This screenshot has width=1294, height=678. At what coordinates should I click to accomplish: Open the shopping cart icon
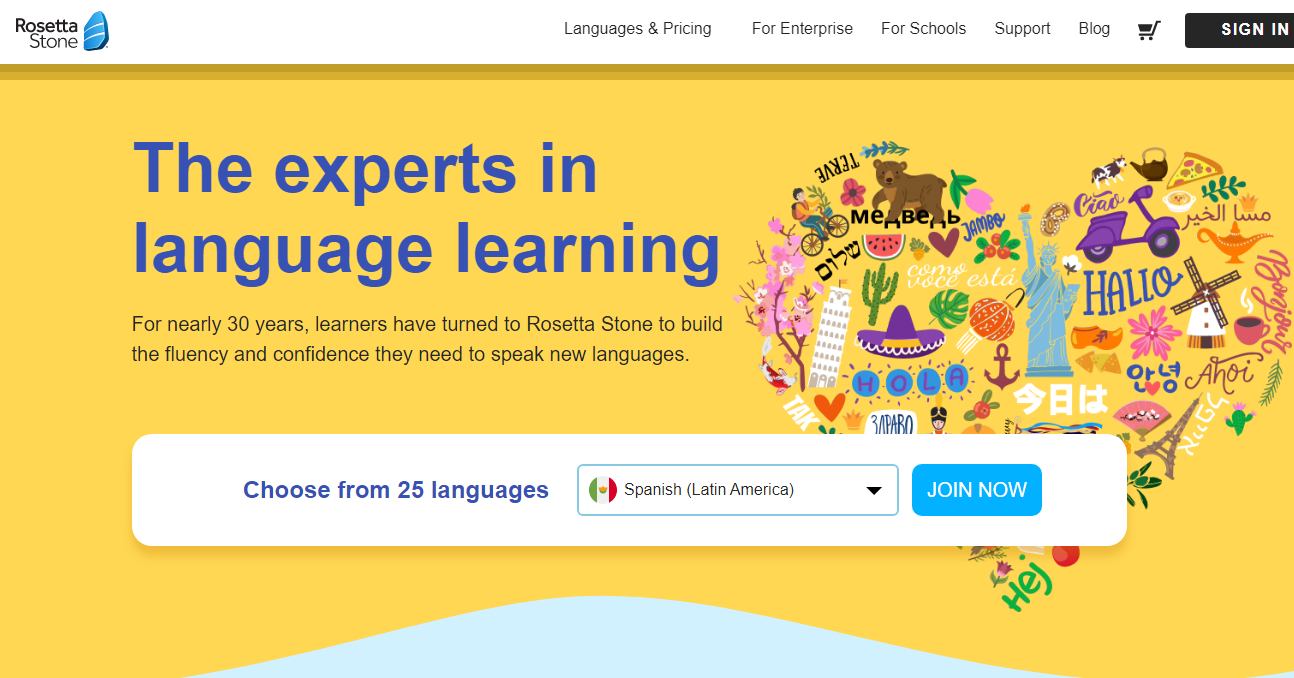[x=1149, y=30]
